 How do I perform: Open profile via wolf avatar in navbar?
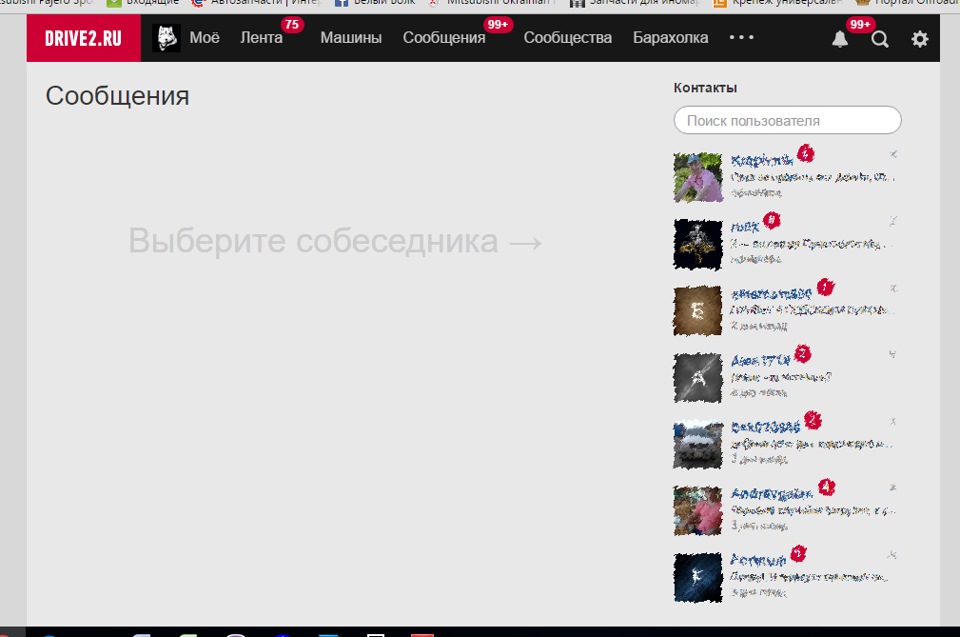[x=166, y=38]
